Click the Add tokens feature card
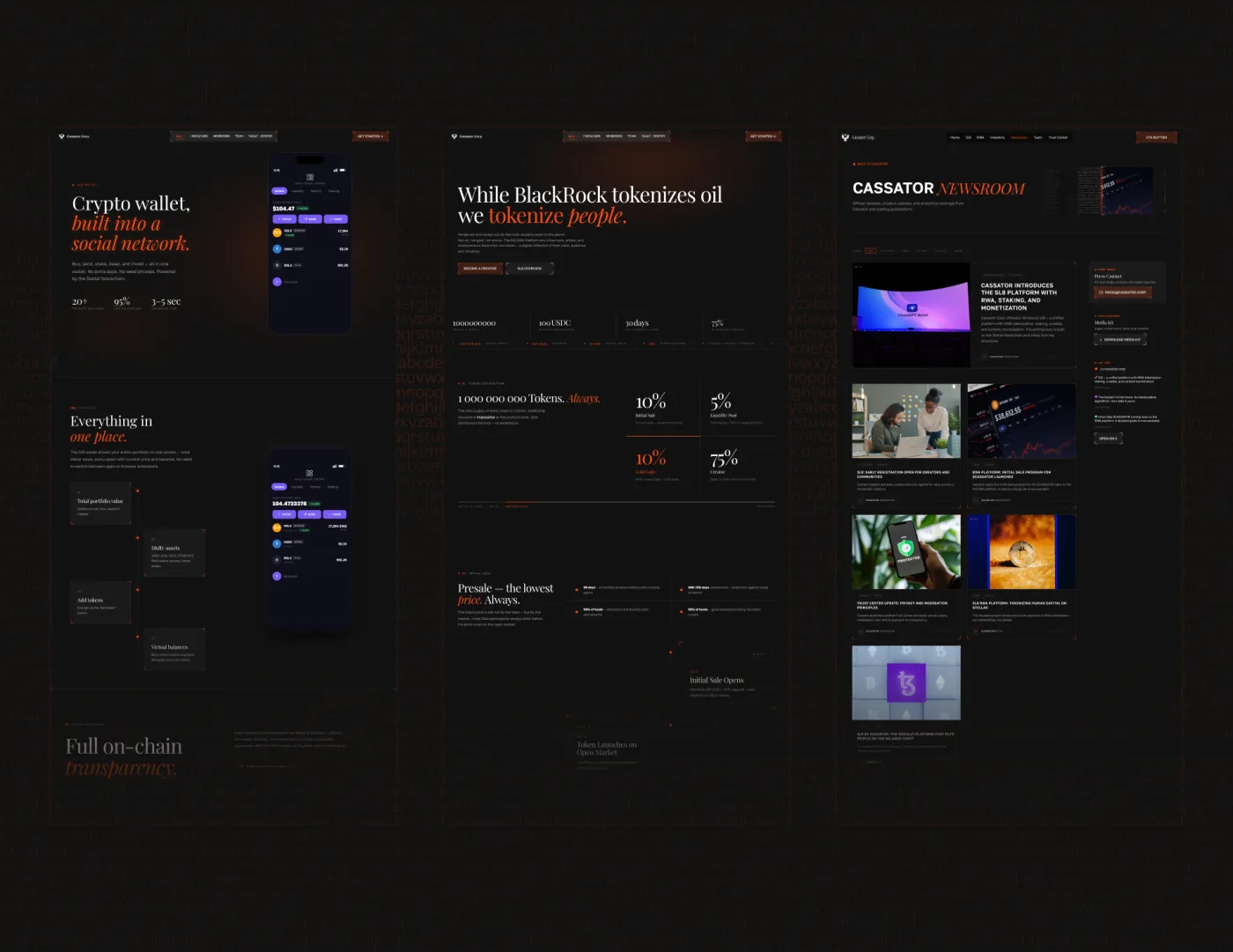The height and width of the screenshot is (952, 1233). [100, 603]
